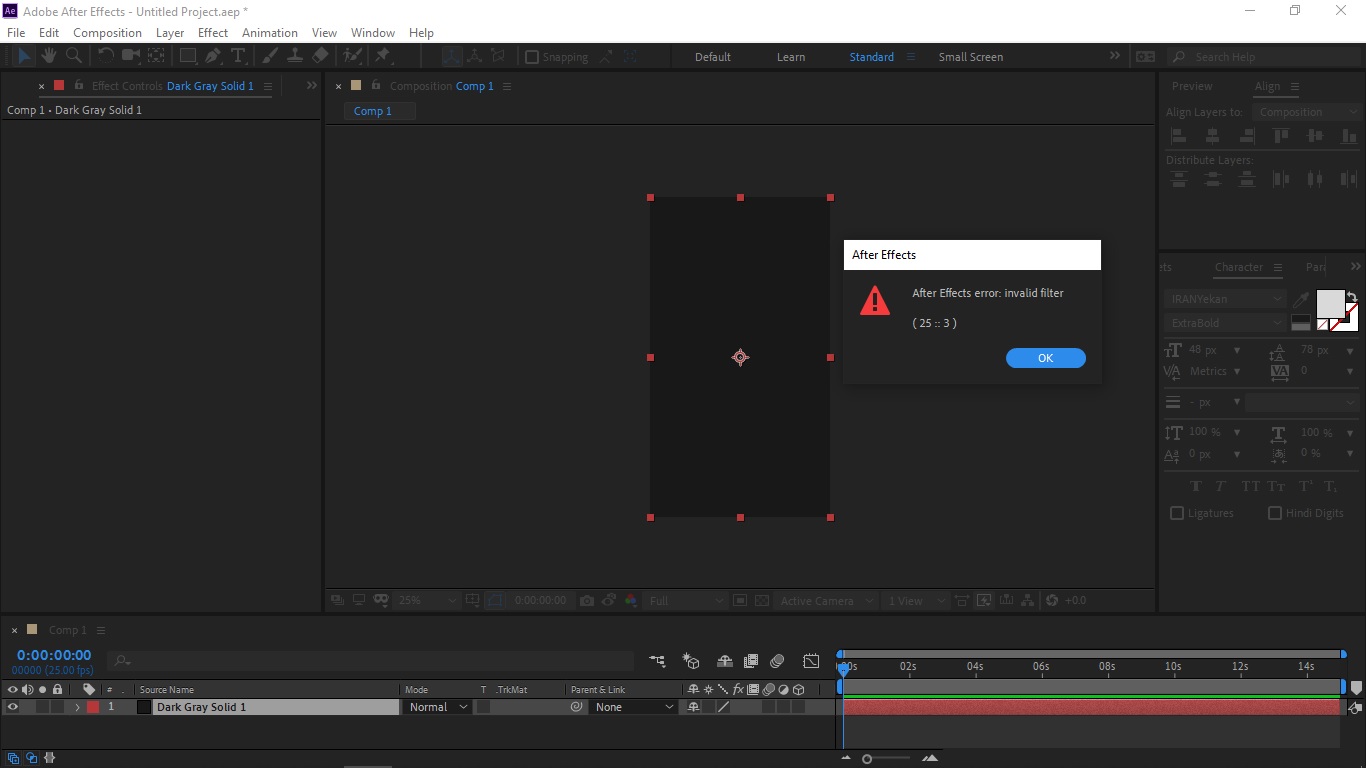Select the Pan Behind anchor point tool
This screenshot has width=1366, height=768.
tap(157, 56)
